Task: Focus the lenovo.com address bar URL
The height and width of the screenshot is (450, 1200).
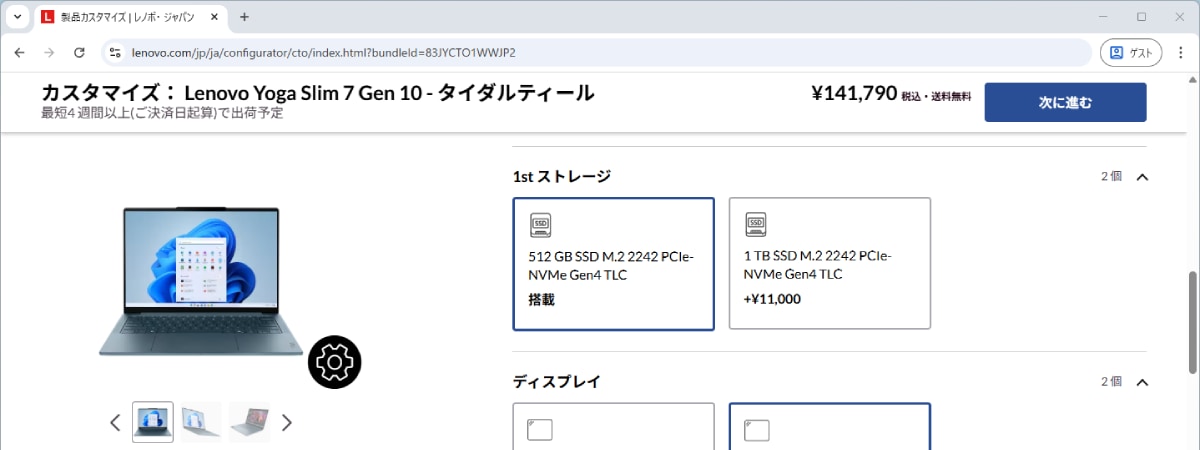Action: [x=322, y=52]
